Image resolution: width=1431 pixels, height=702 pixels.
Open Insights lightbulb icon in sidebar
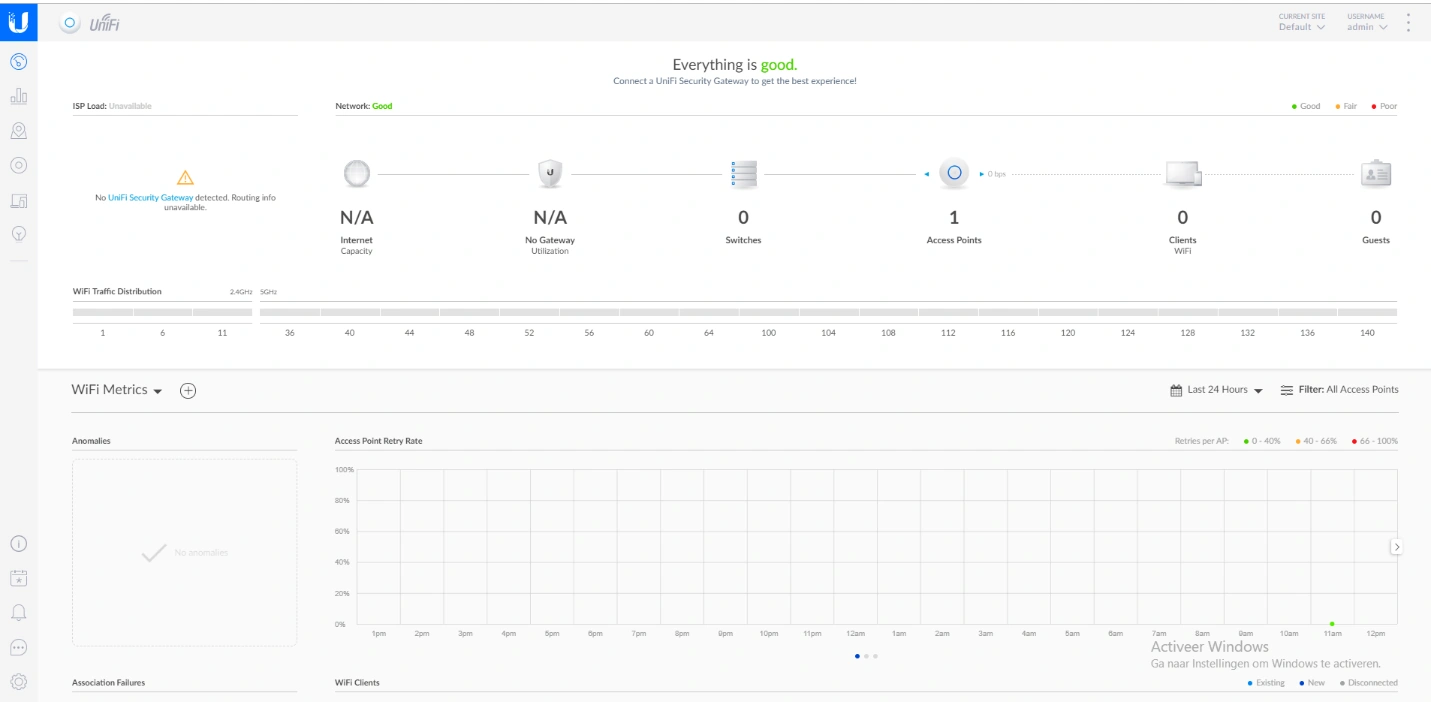(18, 234)
